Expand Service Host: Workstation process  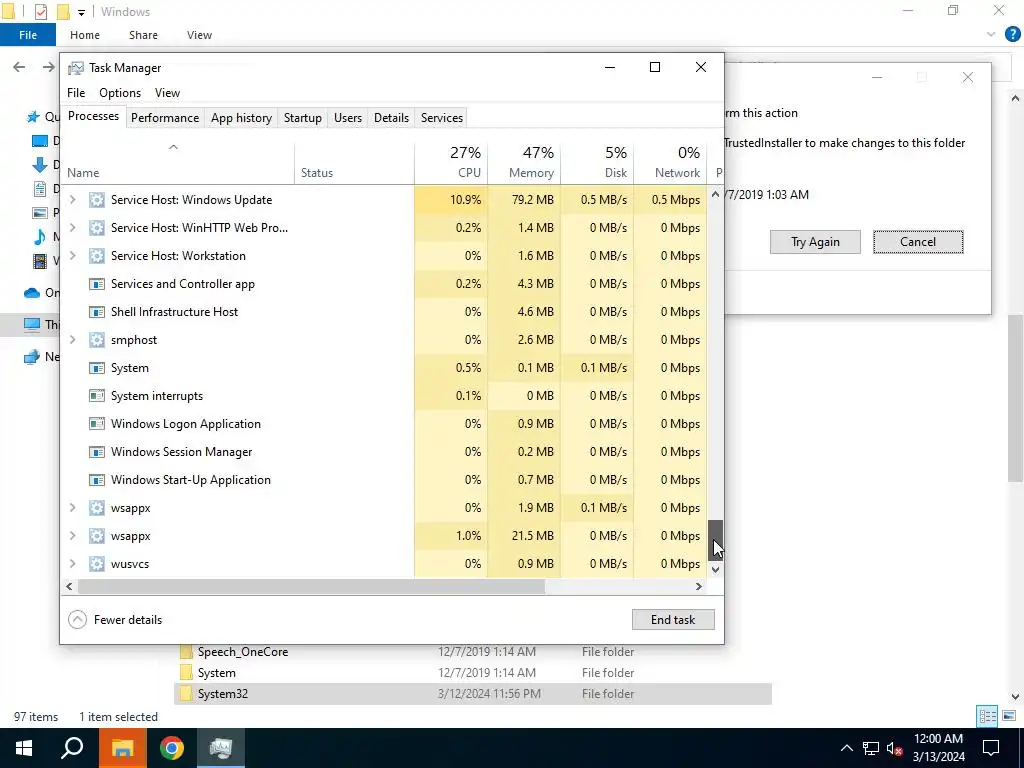(72, 256)
